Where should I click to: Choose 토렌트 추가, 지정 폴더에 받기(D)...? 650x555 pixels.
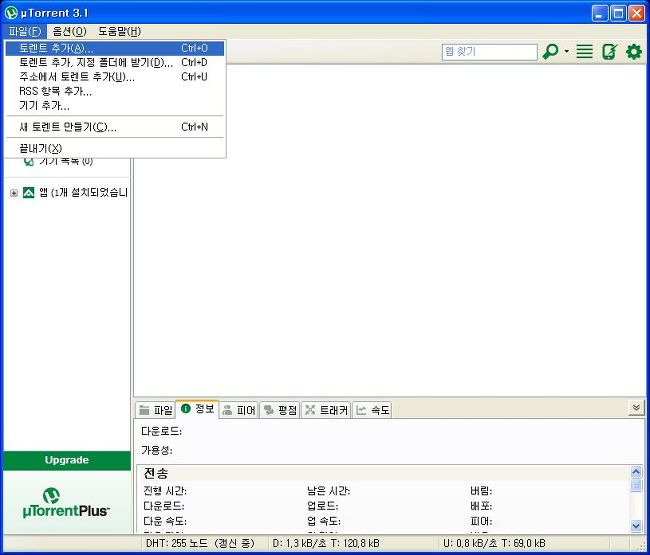coord(115,63)
